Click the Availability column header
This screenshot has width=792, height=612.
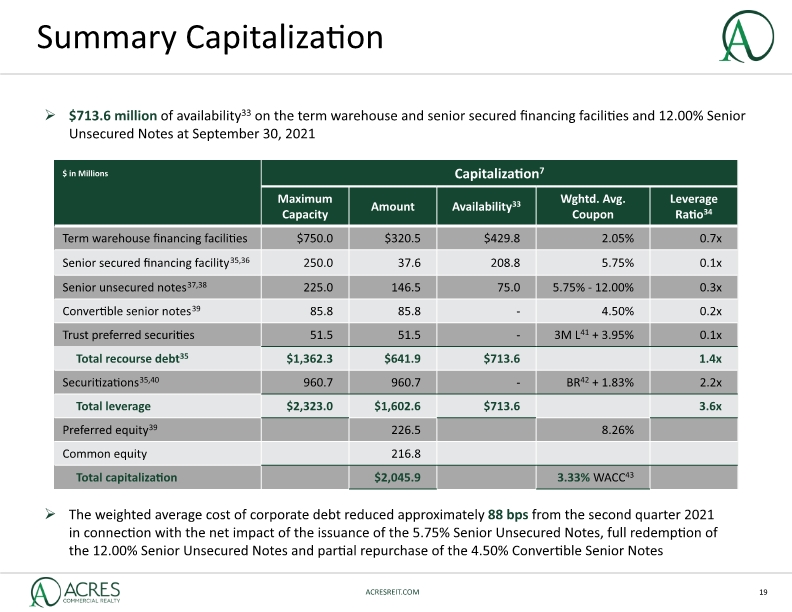tap(486, 206)
